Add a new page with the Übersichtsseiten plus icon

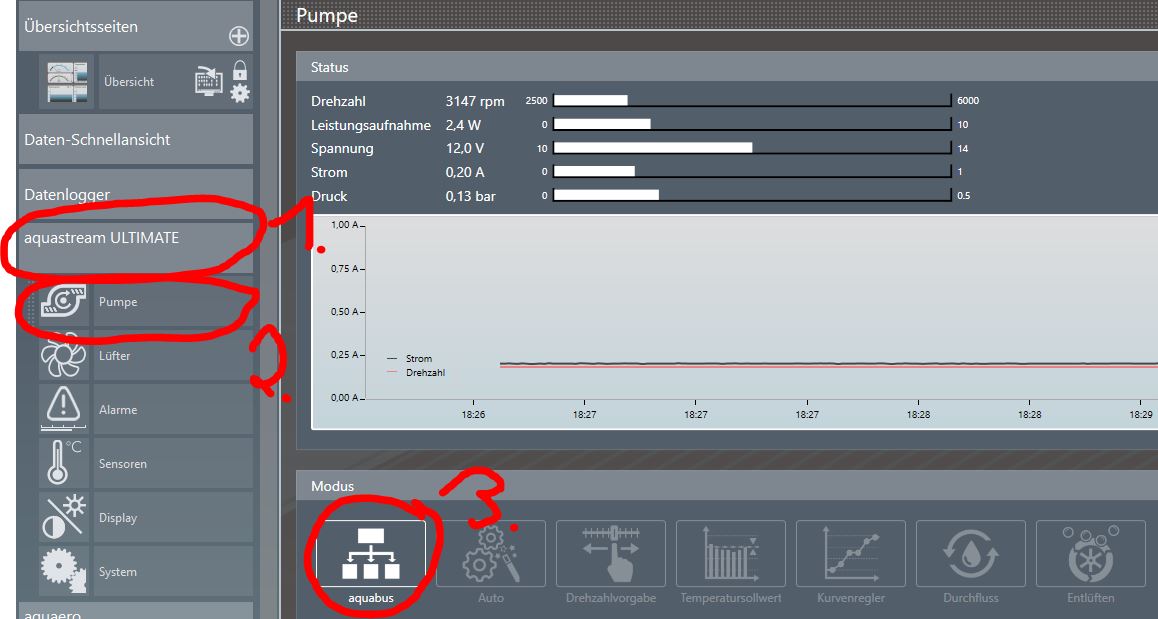(x=239, y=36)
